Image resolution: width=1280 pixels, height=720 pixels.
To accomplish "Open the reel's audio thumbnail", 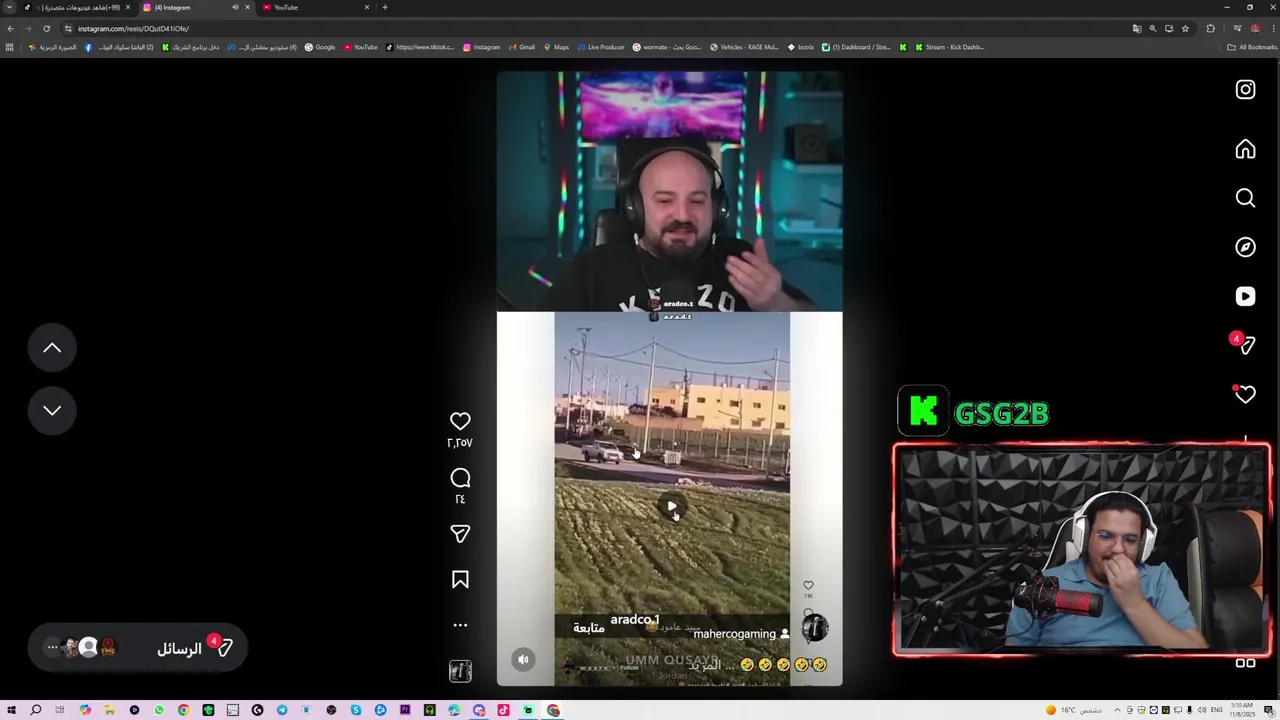I will pos(460,671).
